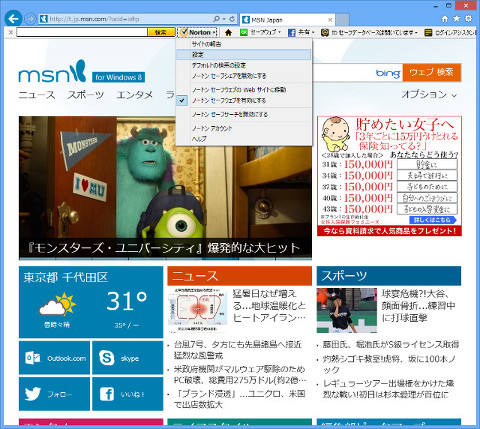Click the モンスターズ・ユニバーシティ headline caption
This screenshot has height=429, width=480.
pos(163,248)
